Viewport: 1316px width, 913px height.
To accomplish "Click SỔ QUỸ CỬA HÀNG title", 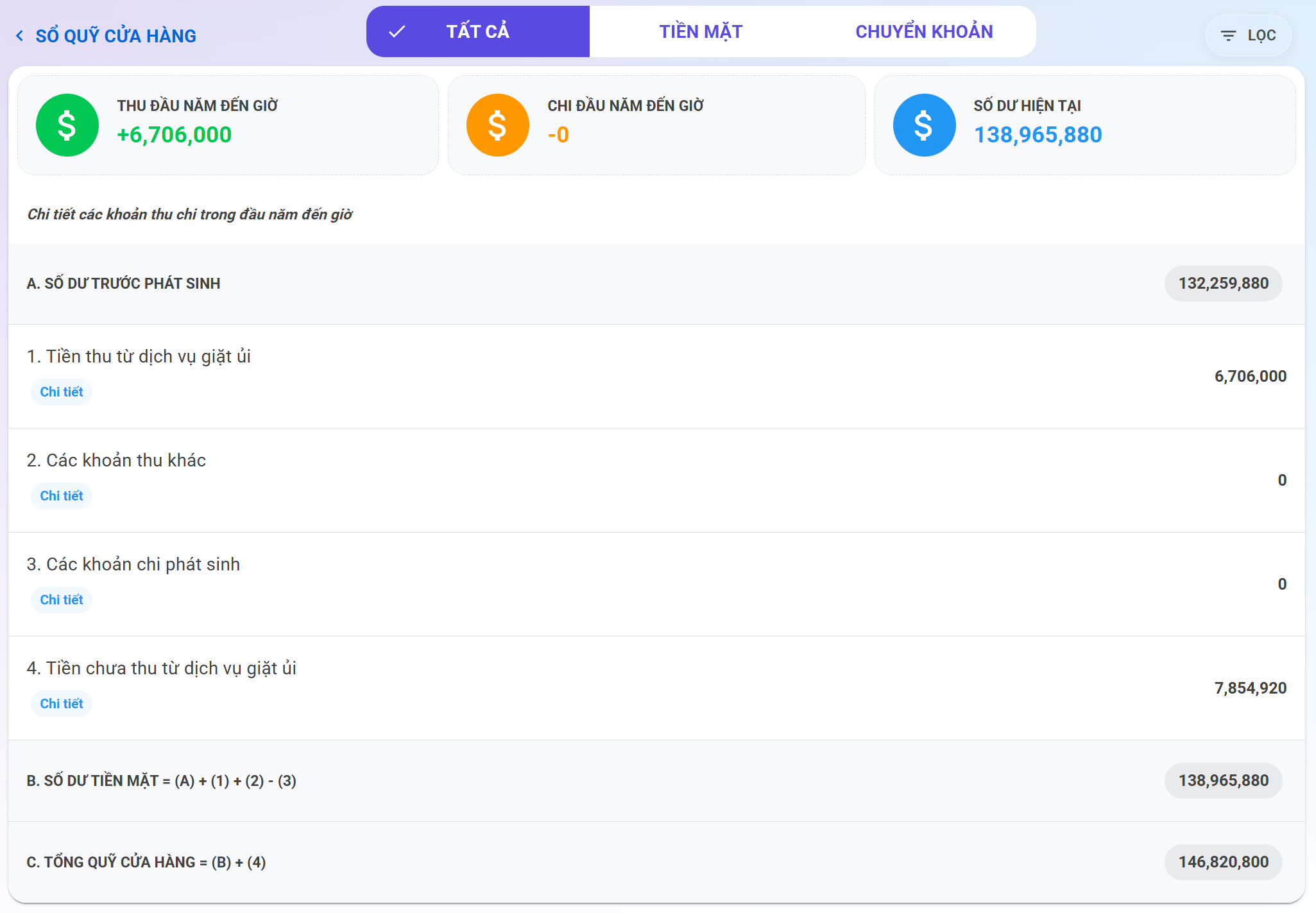I will (116, 36).
